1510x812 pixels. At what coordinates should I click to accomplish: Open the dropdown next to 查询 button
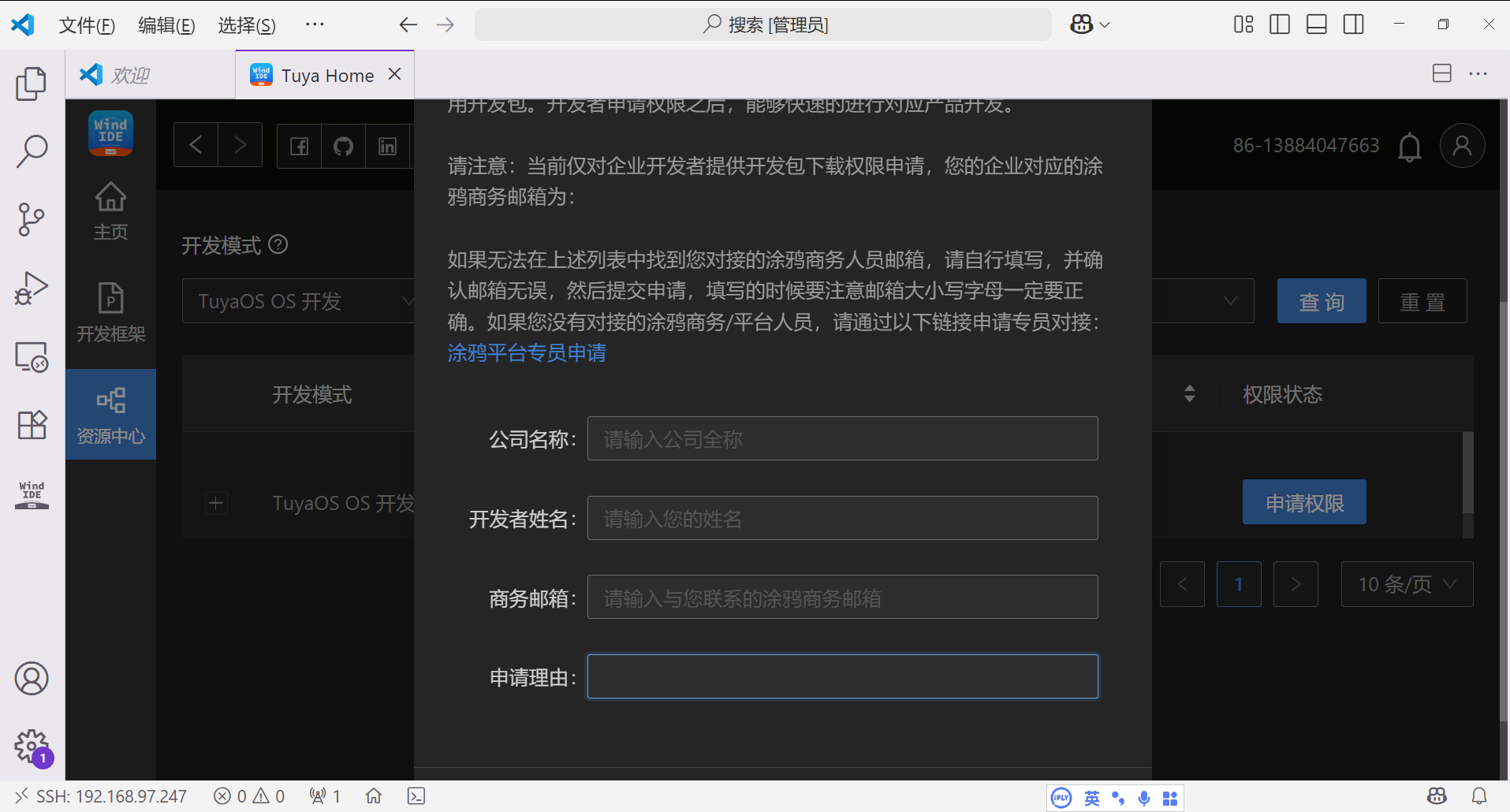coord(1203,300)
